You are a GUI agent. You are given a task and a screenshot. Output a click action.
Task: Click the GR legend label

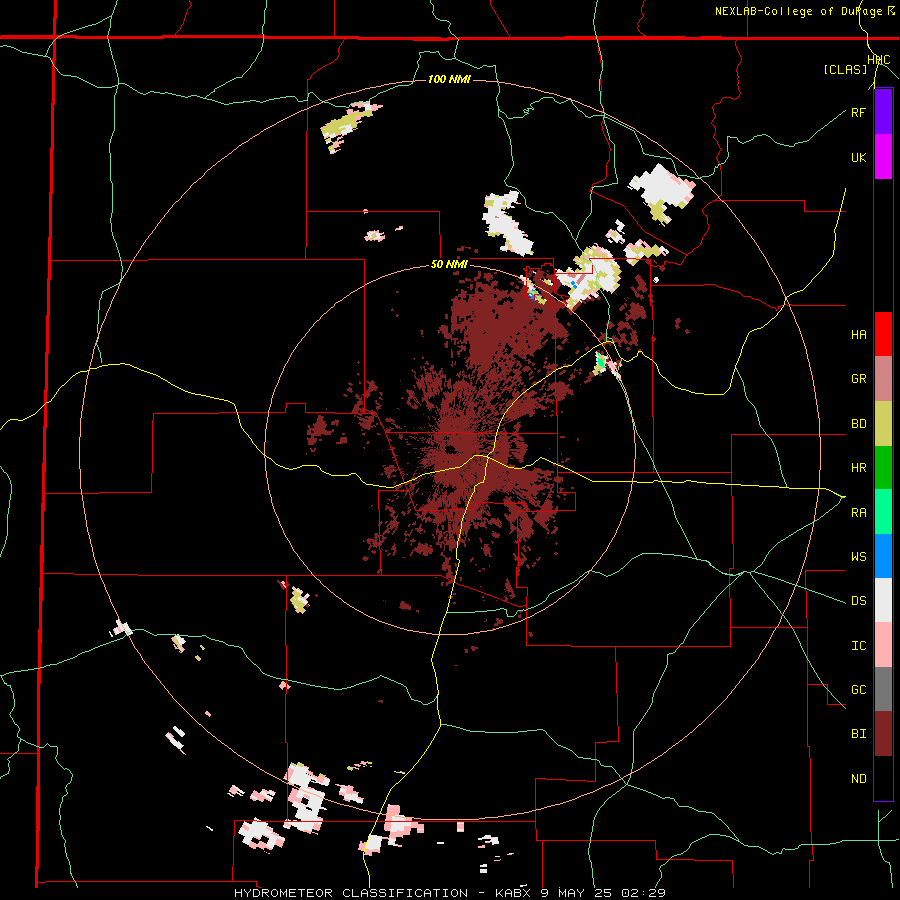pos(858,379)
